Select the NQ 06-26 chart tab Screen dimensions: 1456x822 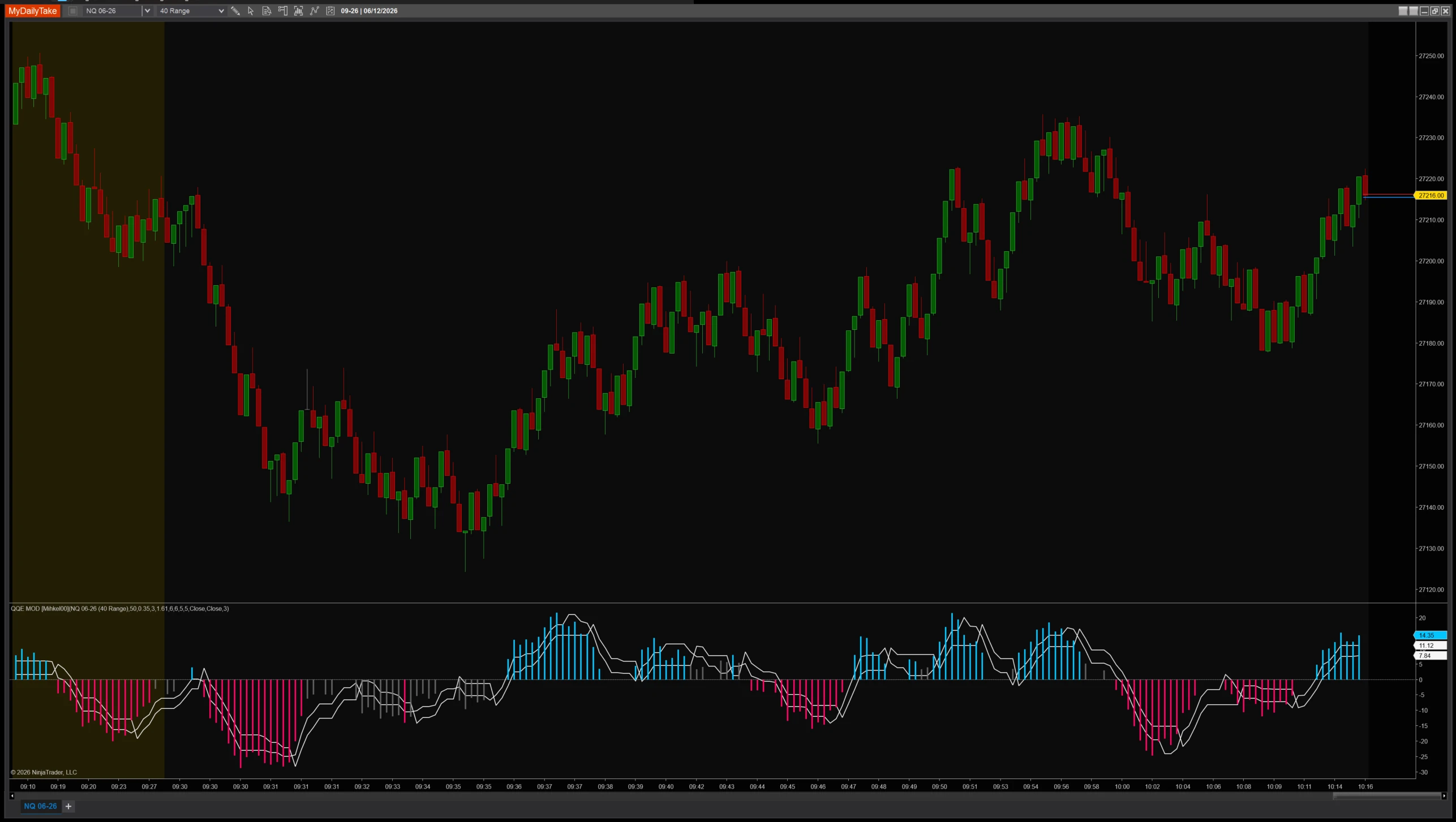(x=40, y=806)
